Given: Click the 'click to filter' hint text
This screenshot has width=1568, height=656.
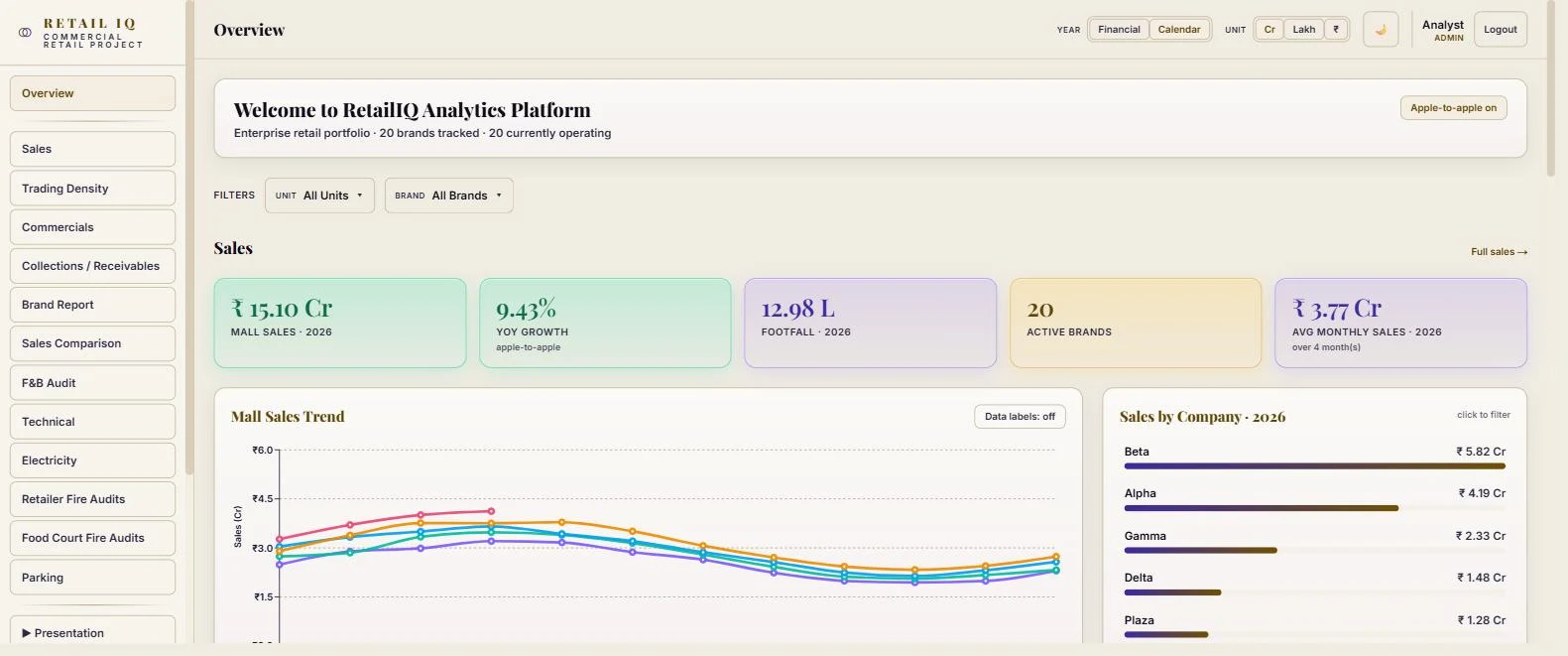Looking at the screenshot, I should tap(1483, 415).
